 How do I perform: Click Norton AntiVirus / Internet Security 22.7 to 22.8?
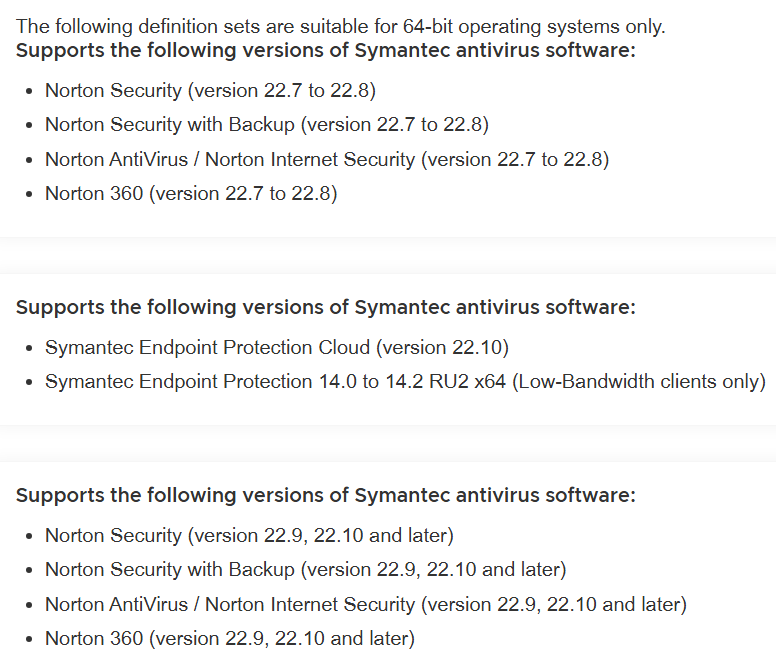(x=326, y=159)
